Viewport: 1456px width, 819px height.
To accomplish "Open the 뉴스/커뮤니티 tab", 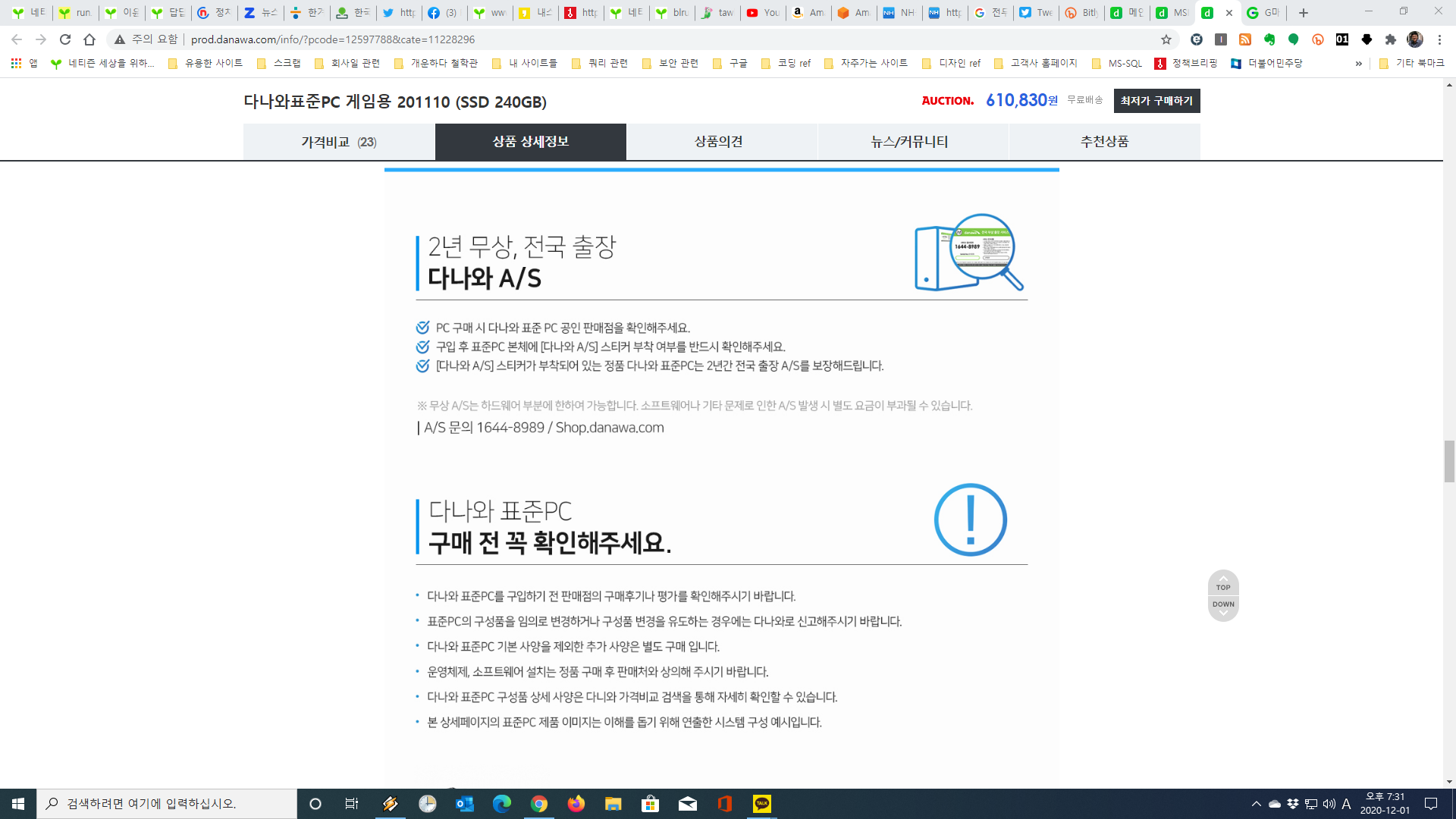I will [x=910, y=142].
